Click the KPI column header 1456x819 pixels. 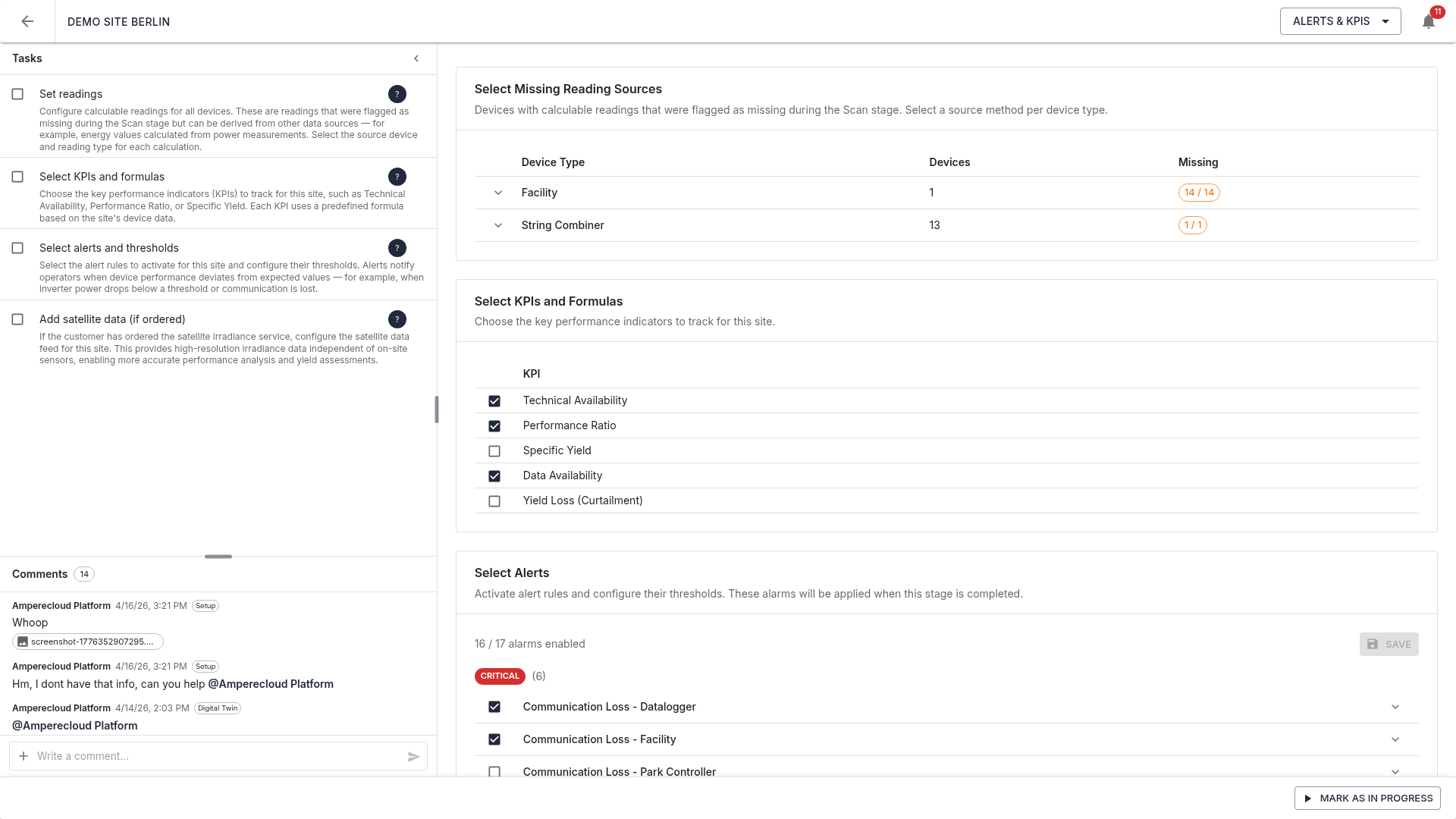pyautogui.click(x=532, y=374)
